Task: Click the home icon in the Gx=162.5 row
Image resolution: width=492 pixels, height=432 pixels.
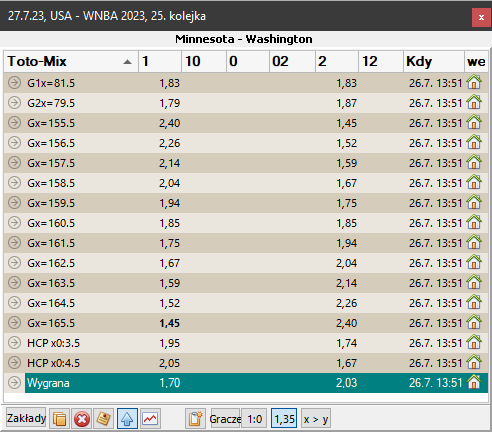Action: coord(474,262)
